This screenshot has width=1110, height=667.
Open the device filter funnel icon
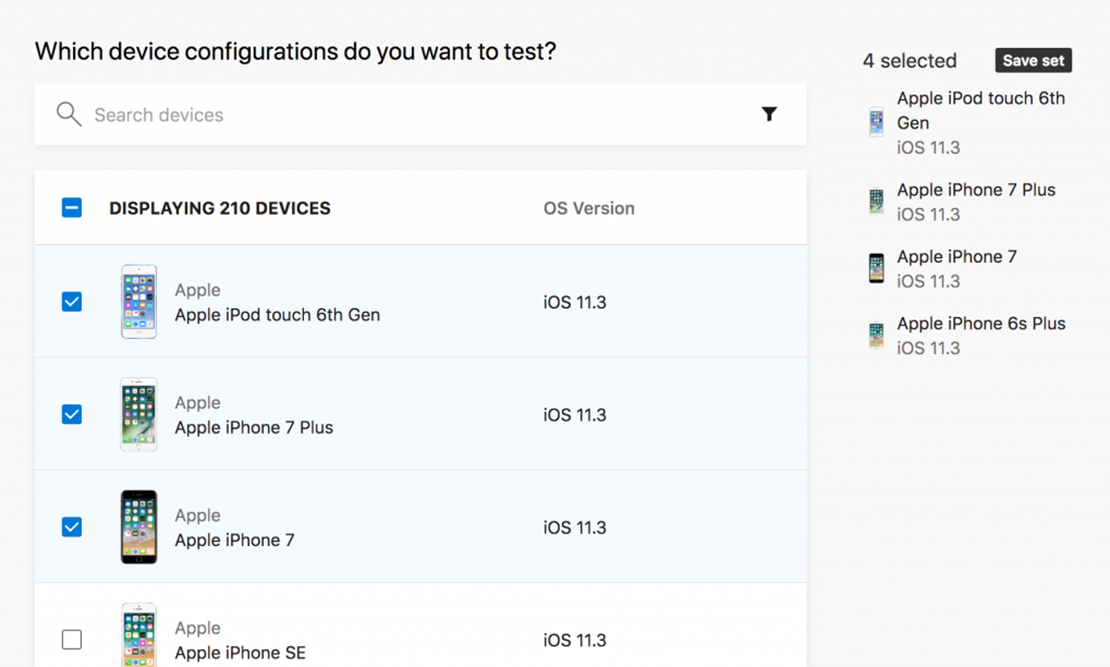769,114
